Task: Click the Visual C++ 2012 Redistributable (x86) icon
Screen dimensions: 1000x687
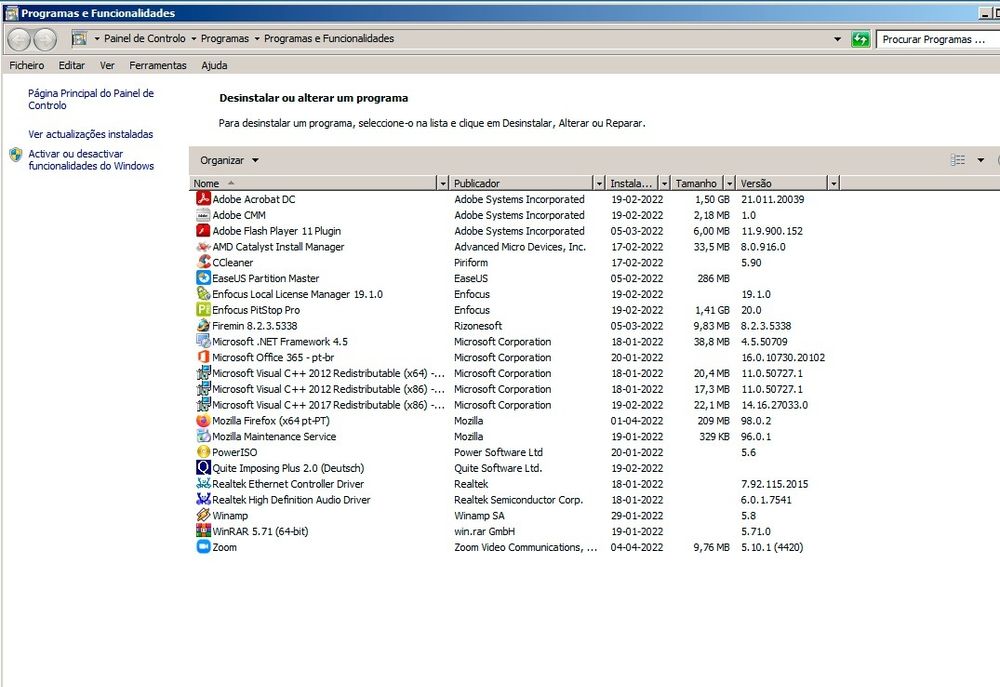Action: coord(203,388)
